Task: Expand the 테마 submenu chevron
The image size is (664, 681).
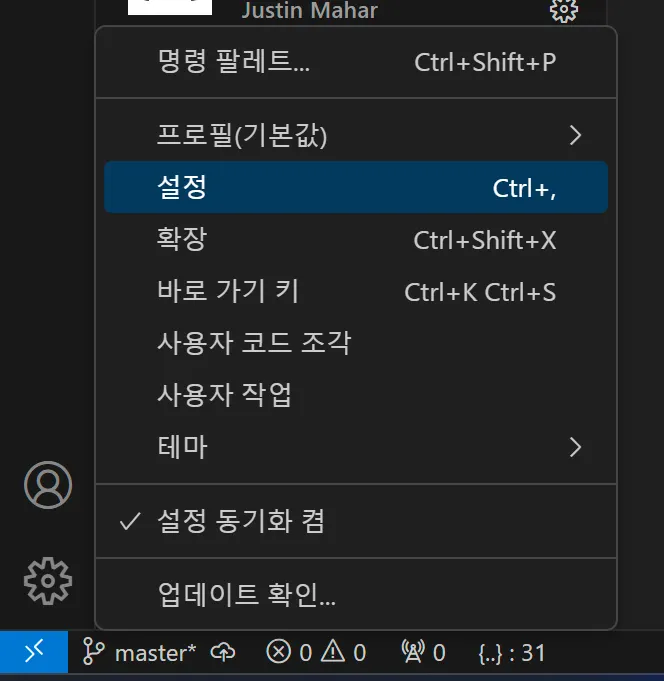Action: click(x=574, y=446)
